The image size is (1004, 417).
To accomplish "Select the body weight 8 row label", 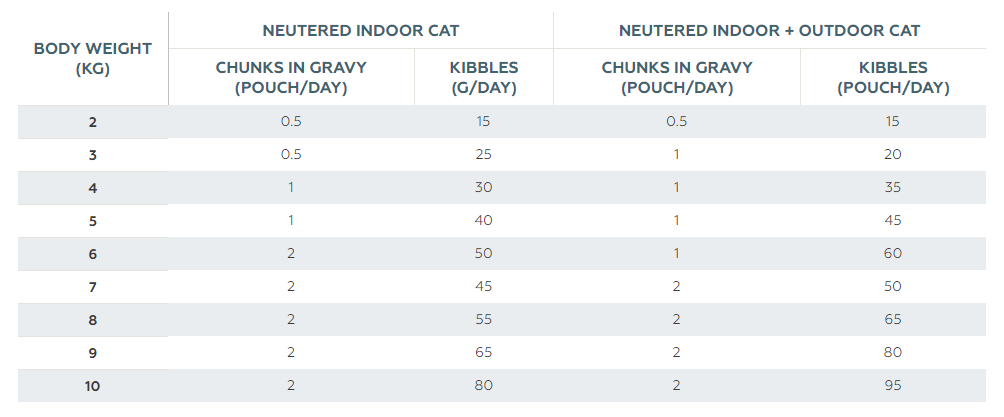I will coord(93,320).
